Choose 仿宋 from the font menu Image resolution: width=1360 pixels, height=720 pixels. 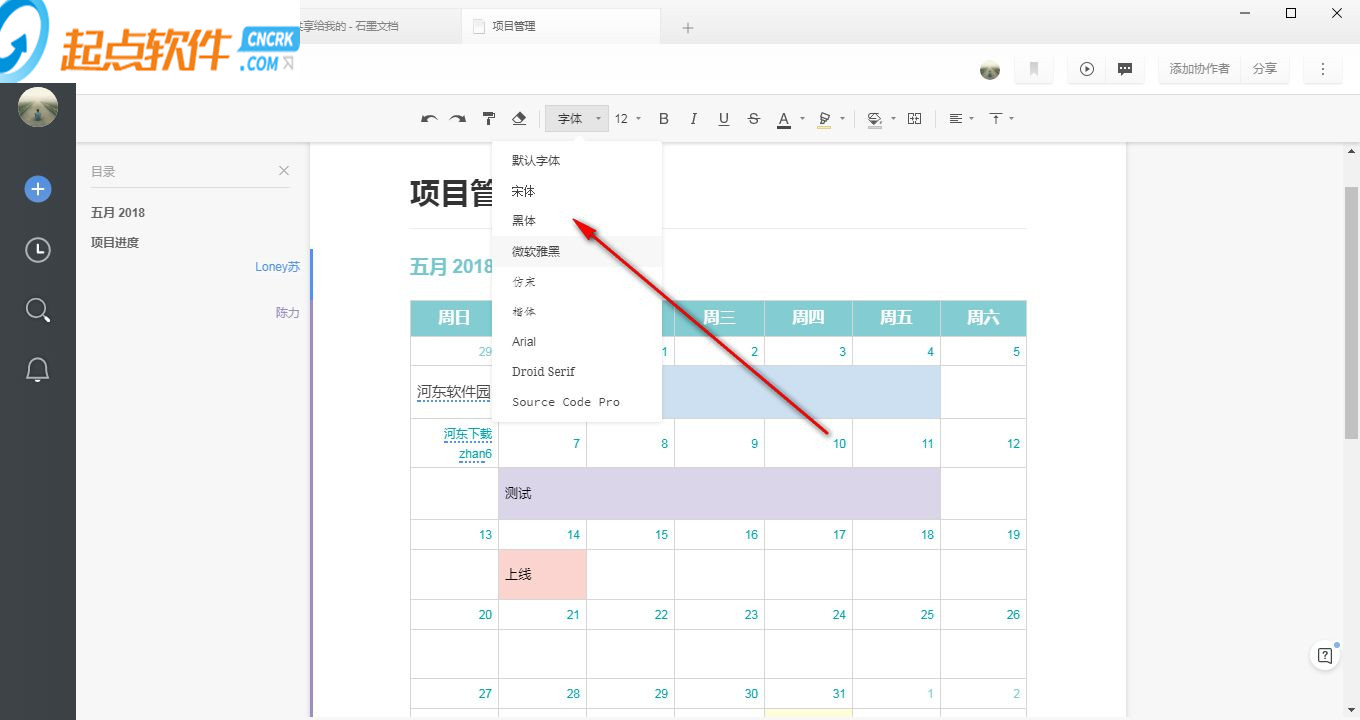click(x=577, y=282)
